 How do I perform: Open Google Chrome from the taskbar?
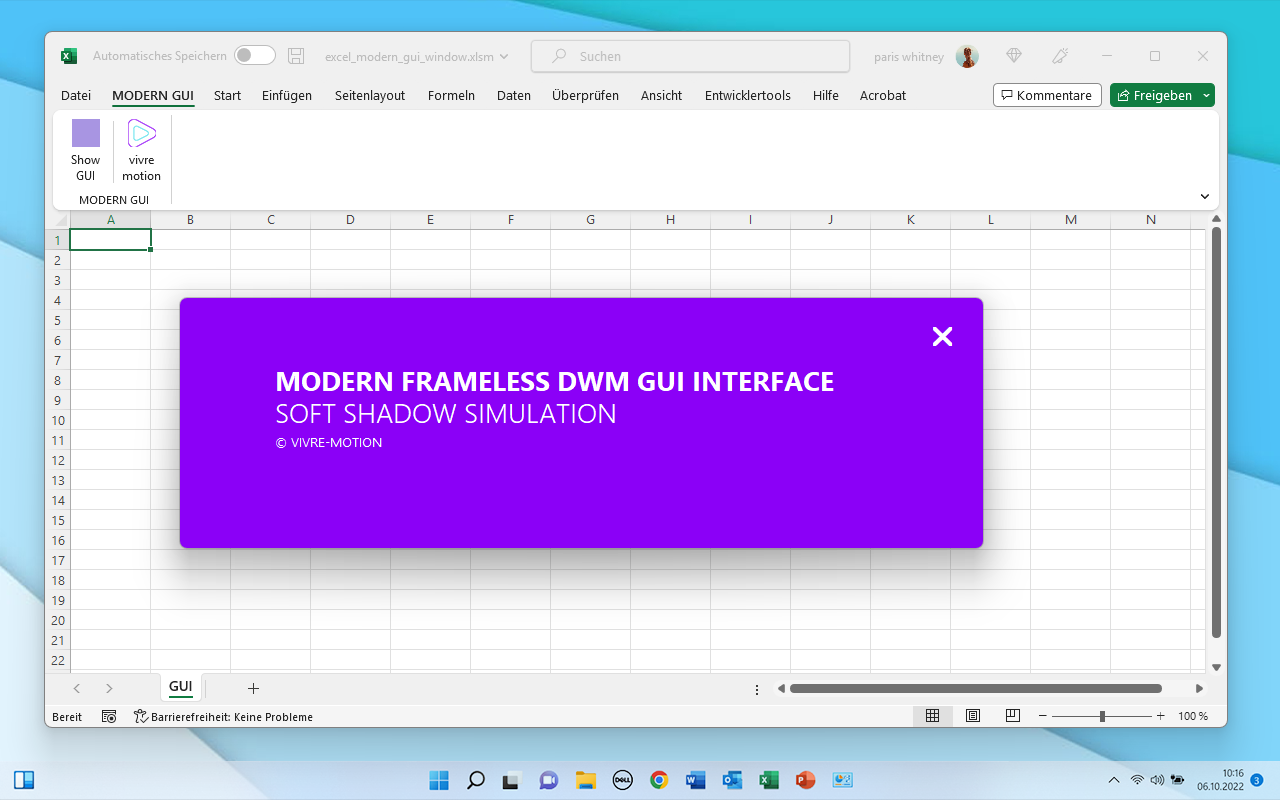(658, 779)
